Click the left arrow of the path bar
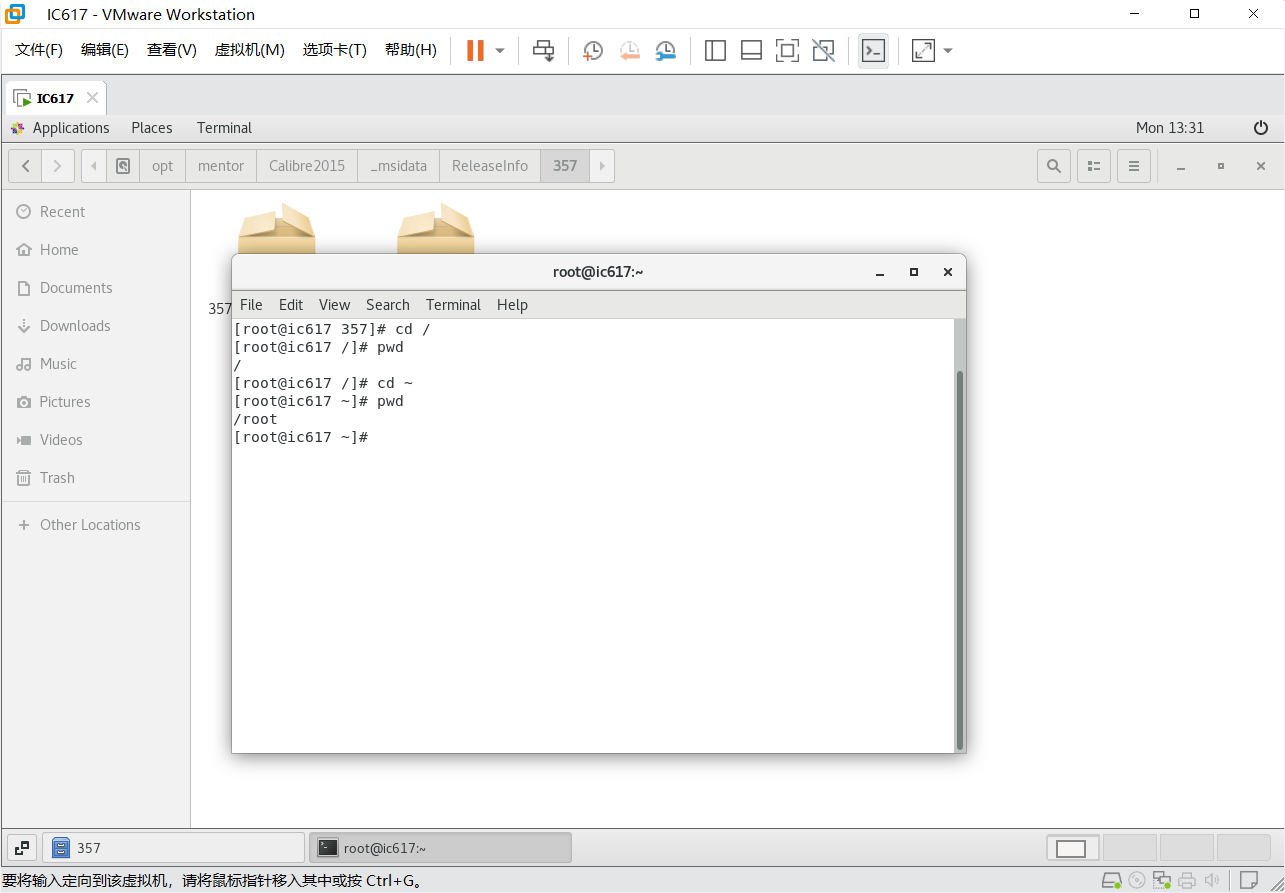The image size is (1285, 893). 94,166
